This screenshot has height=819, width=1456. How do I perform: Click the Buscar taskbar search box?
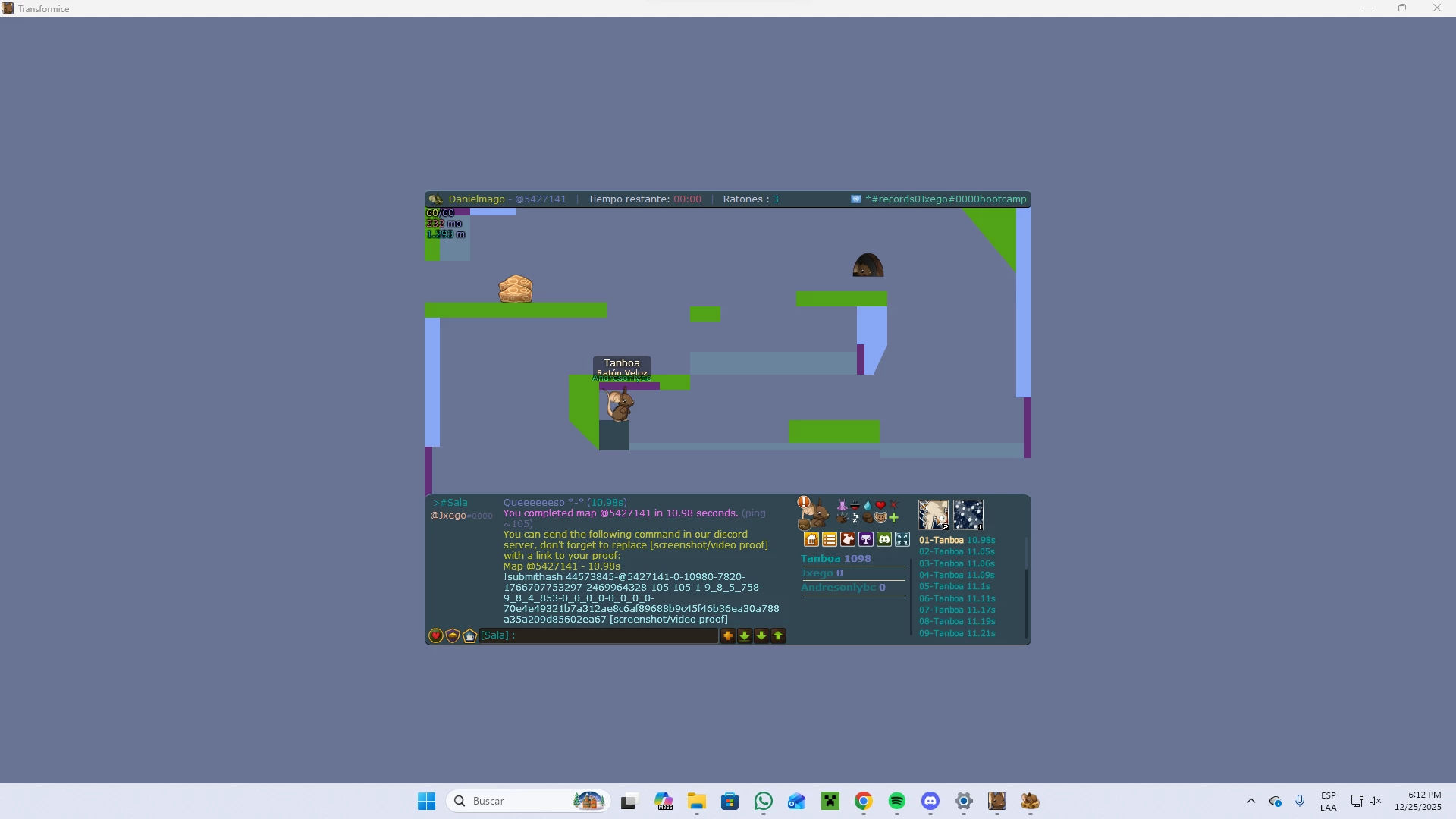coord(528,802)
